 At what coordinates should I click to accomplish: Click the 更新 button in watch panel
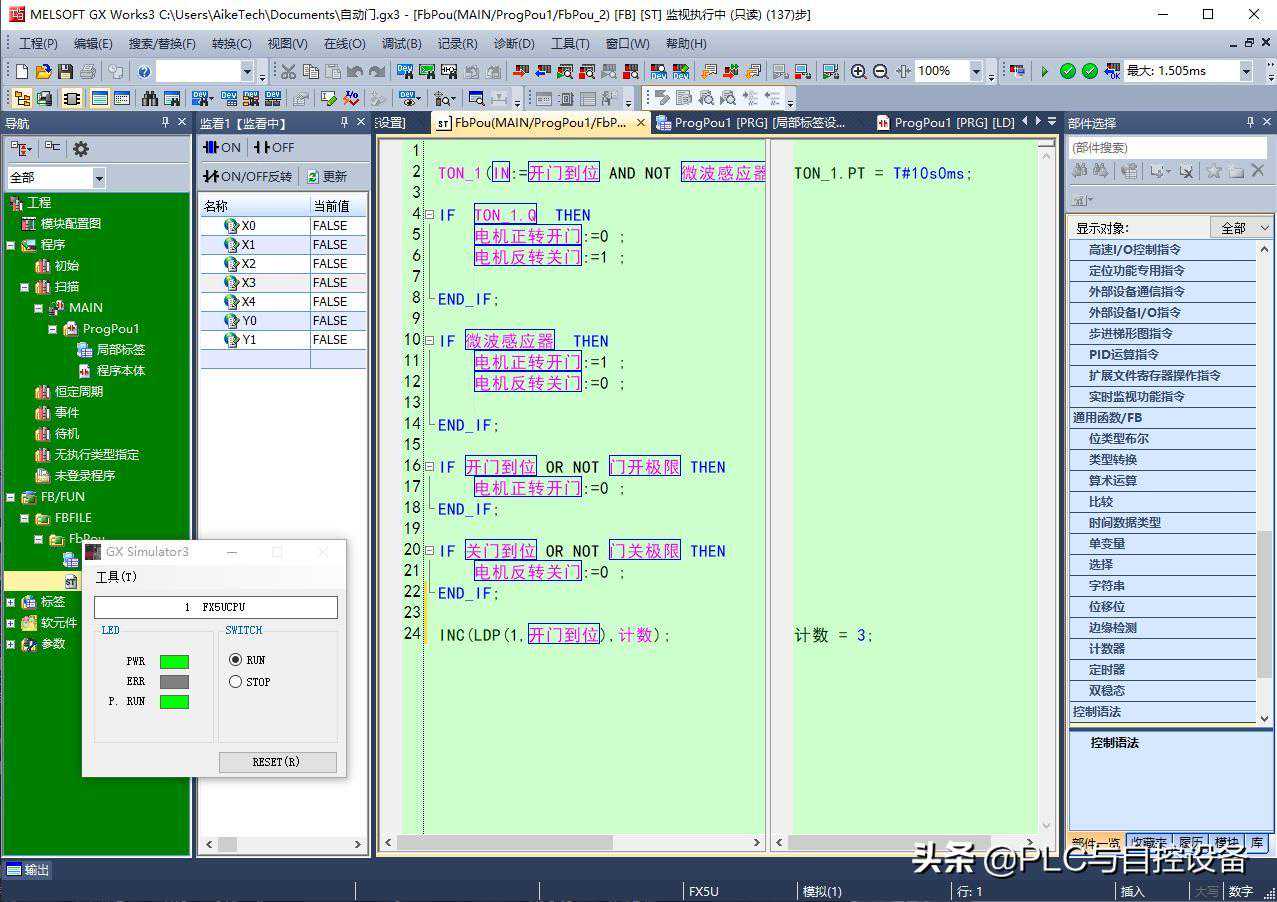327,176
